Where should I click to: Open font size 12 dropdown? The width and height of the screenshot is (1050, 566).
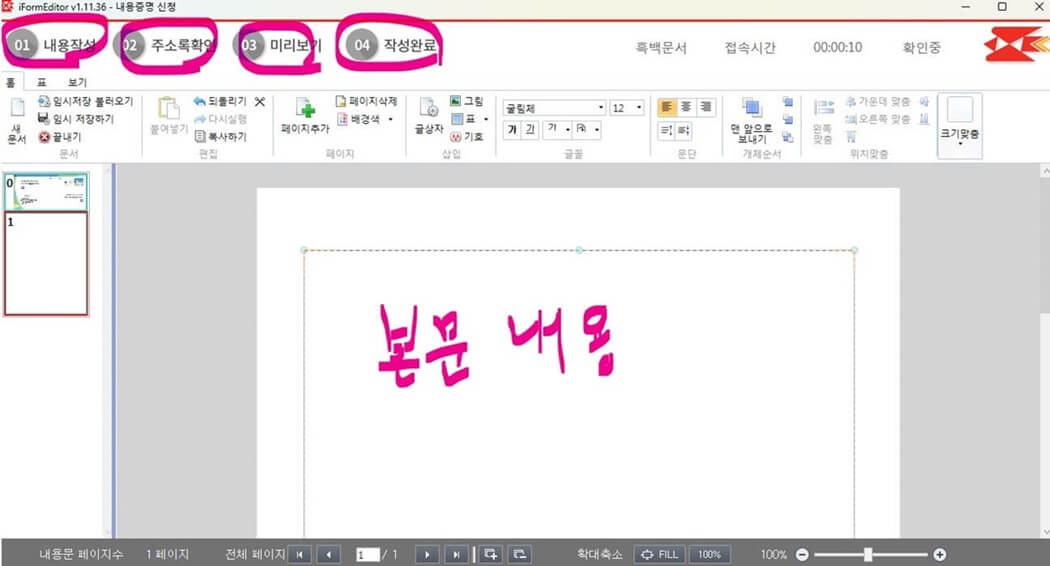click(639, 108)
